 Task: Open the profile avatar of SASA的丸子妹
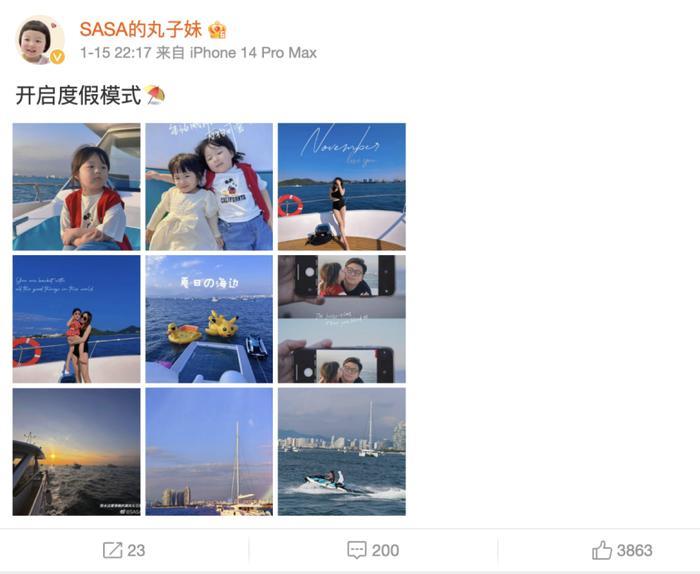pyautogui.click(x=41, y=40)
